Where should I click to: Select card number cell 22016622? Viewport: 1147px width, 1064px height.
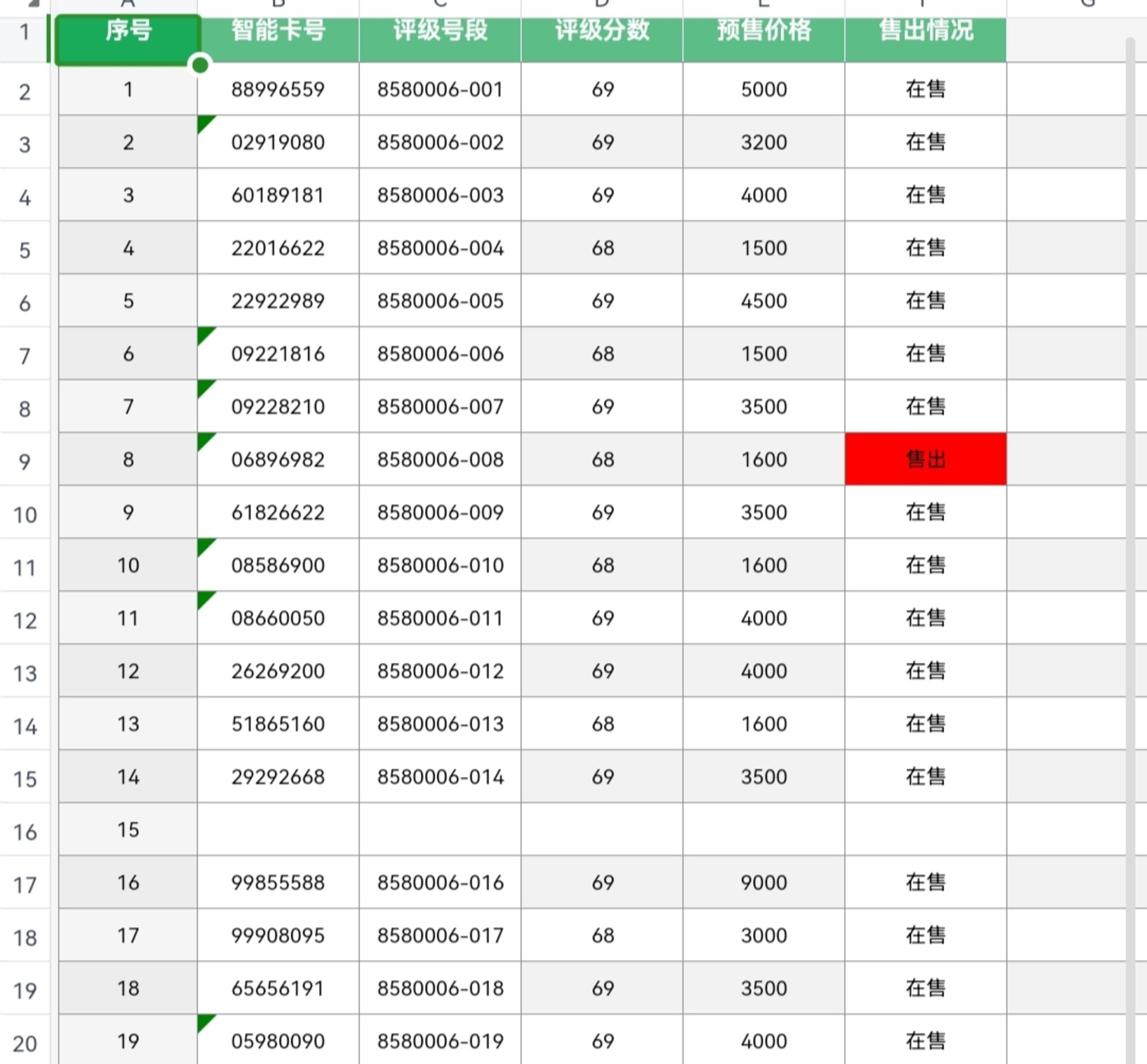[x=278, y=248]
